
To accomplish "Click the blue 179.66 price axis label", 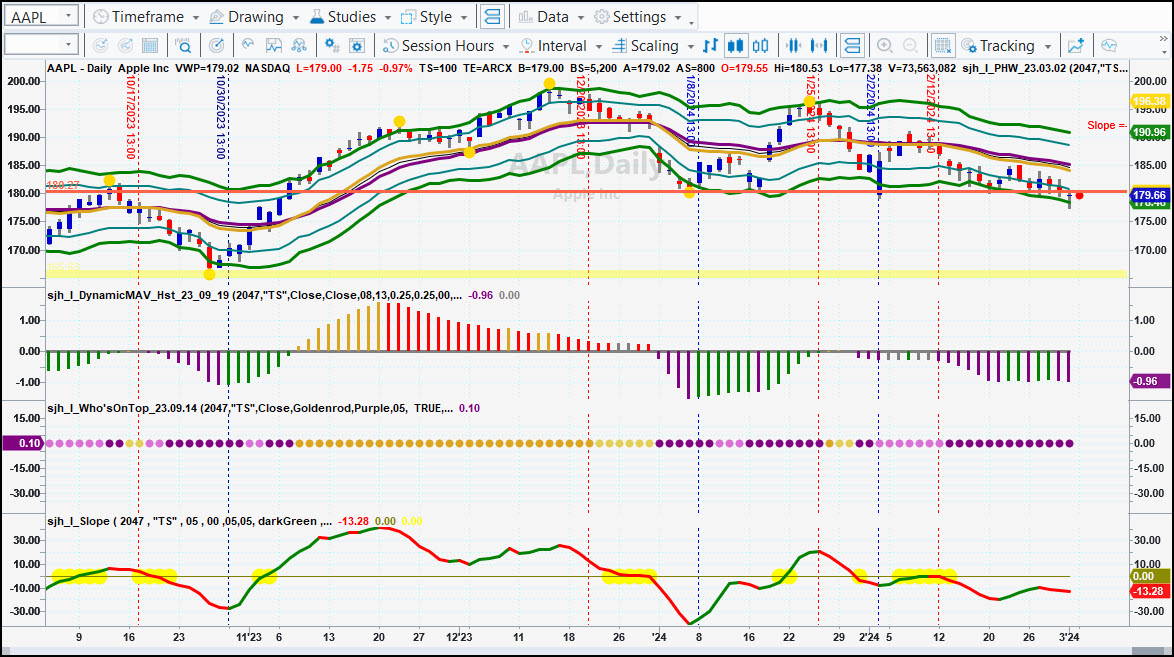I will pyautogui.click(x=1149, y=196).
